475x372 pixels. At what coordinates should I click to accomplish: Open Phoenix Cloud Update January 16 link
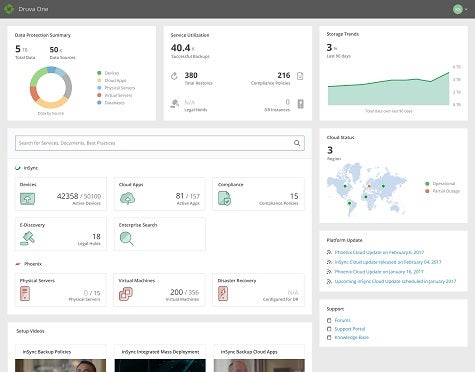[x=379, y=272]
